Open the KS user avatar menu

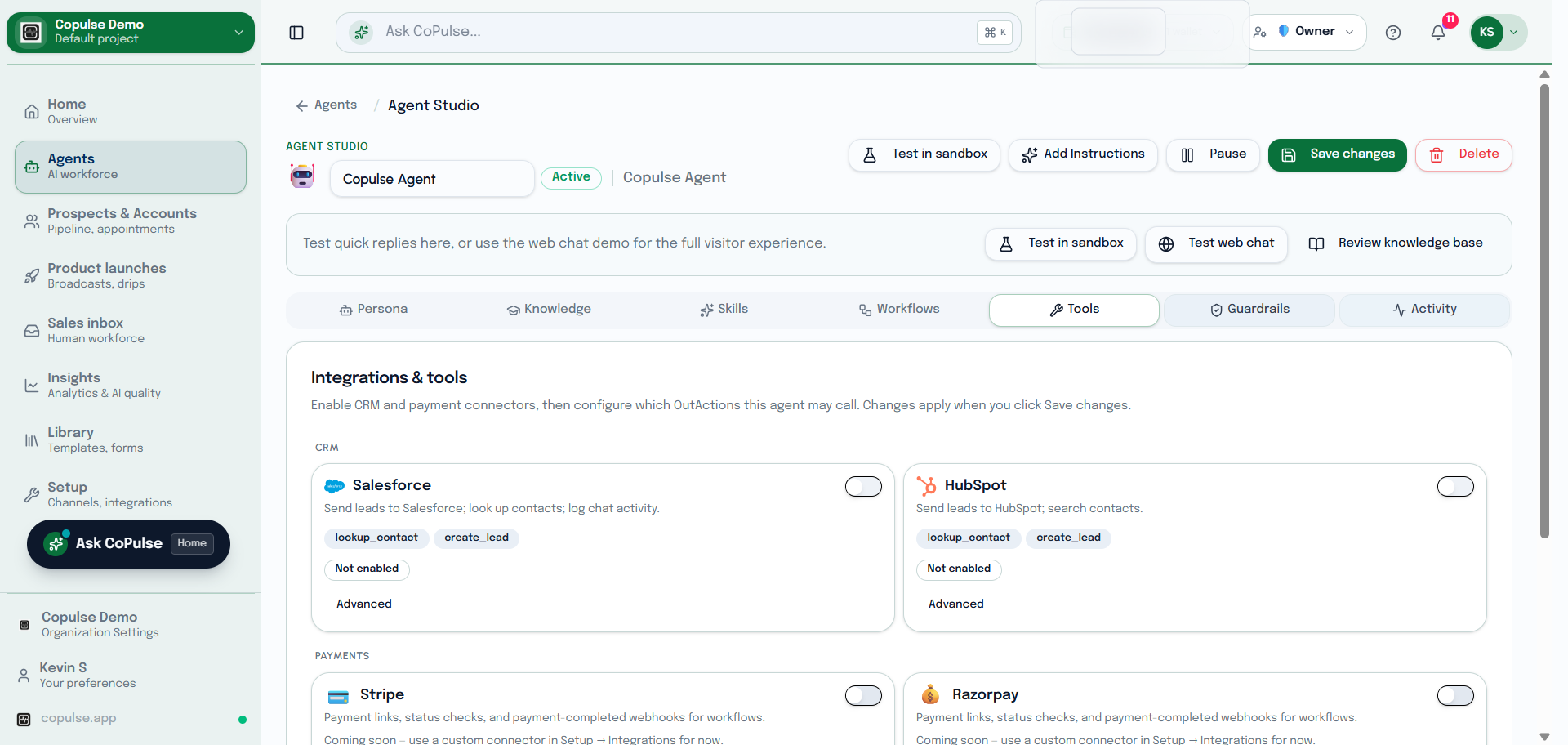pyautogui.click(x=1499, y=32)
